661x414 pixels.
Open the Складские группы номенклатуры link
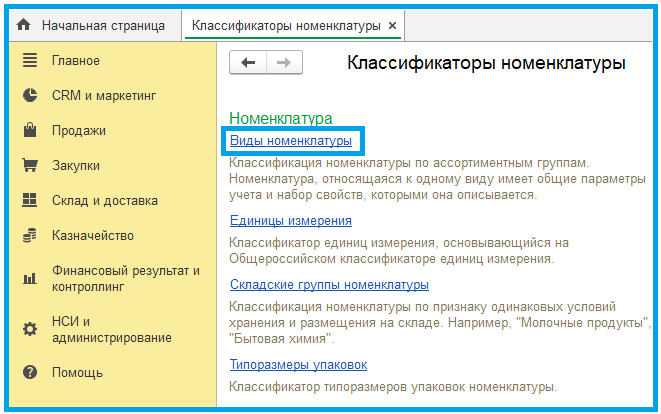tap(329, 285)
